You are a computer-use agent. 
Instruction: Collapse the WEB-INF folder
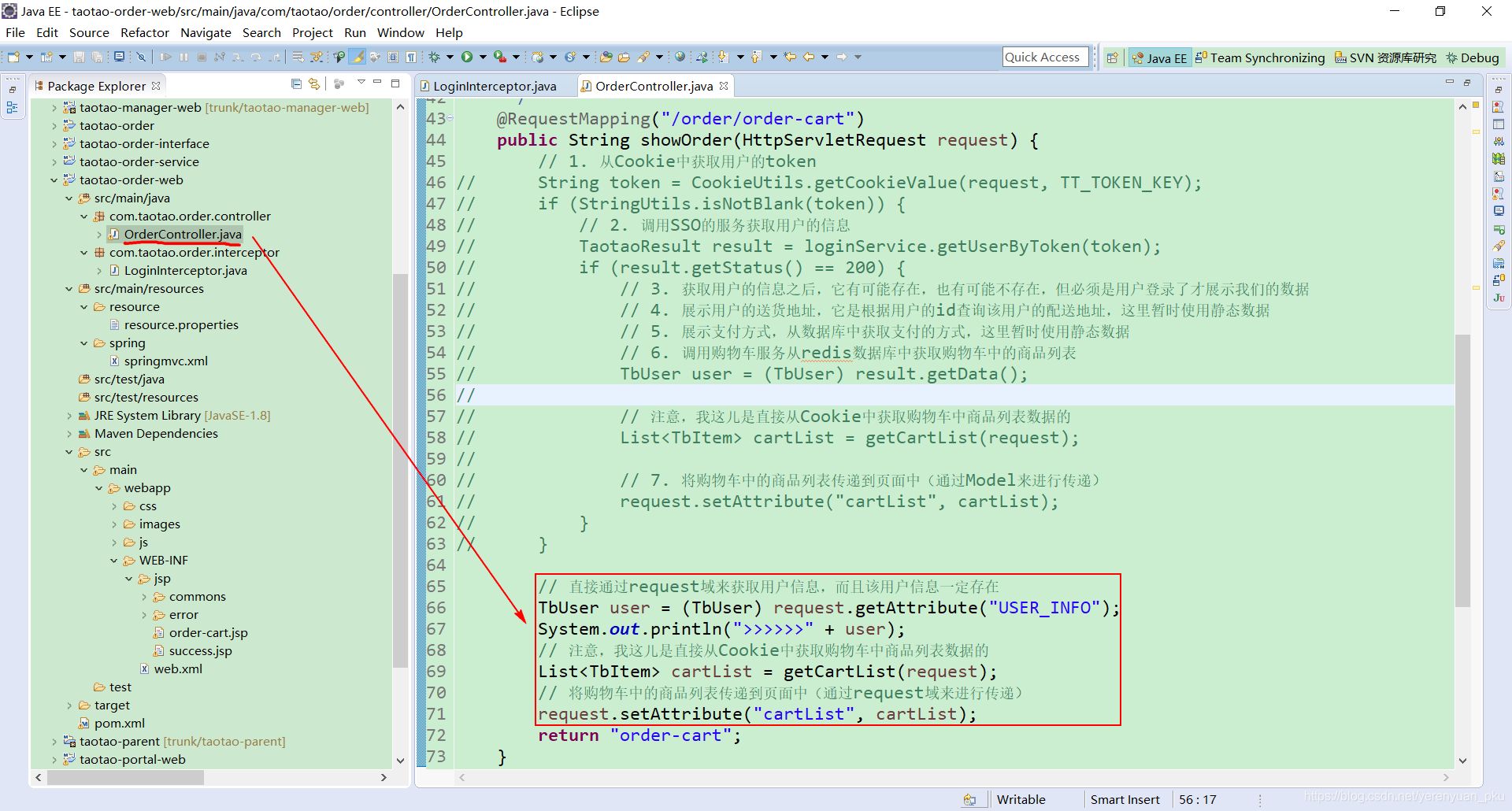point(113,561)
